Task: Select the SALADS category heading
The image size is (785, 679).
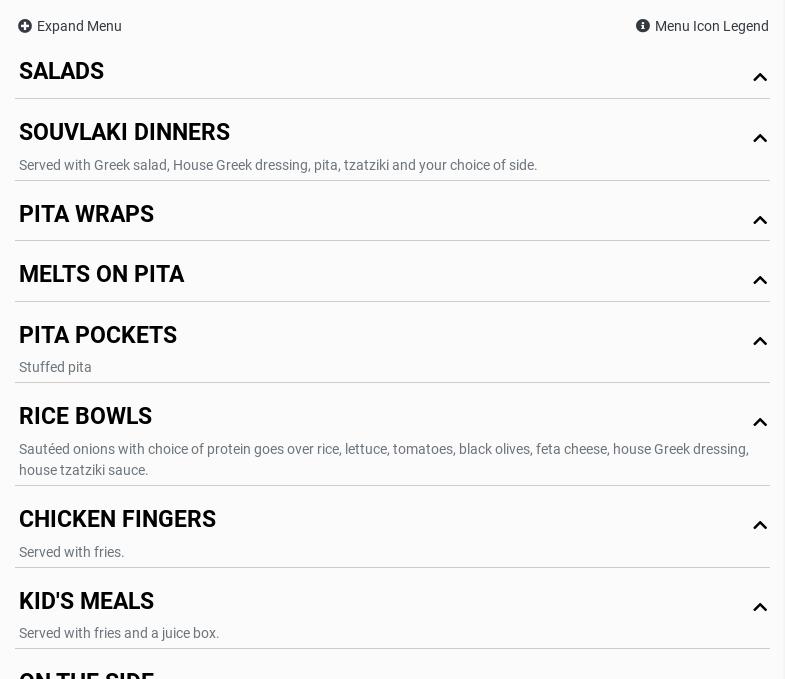Action: coord(62,72)
